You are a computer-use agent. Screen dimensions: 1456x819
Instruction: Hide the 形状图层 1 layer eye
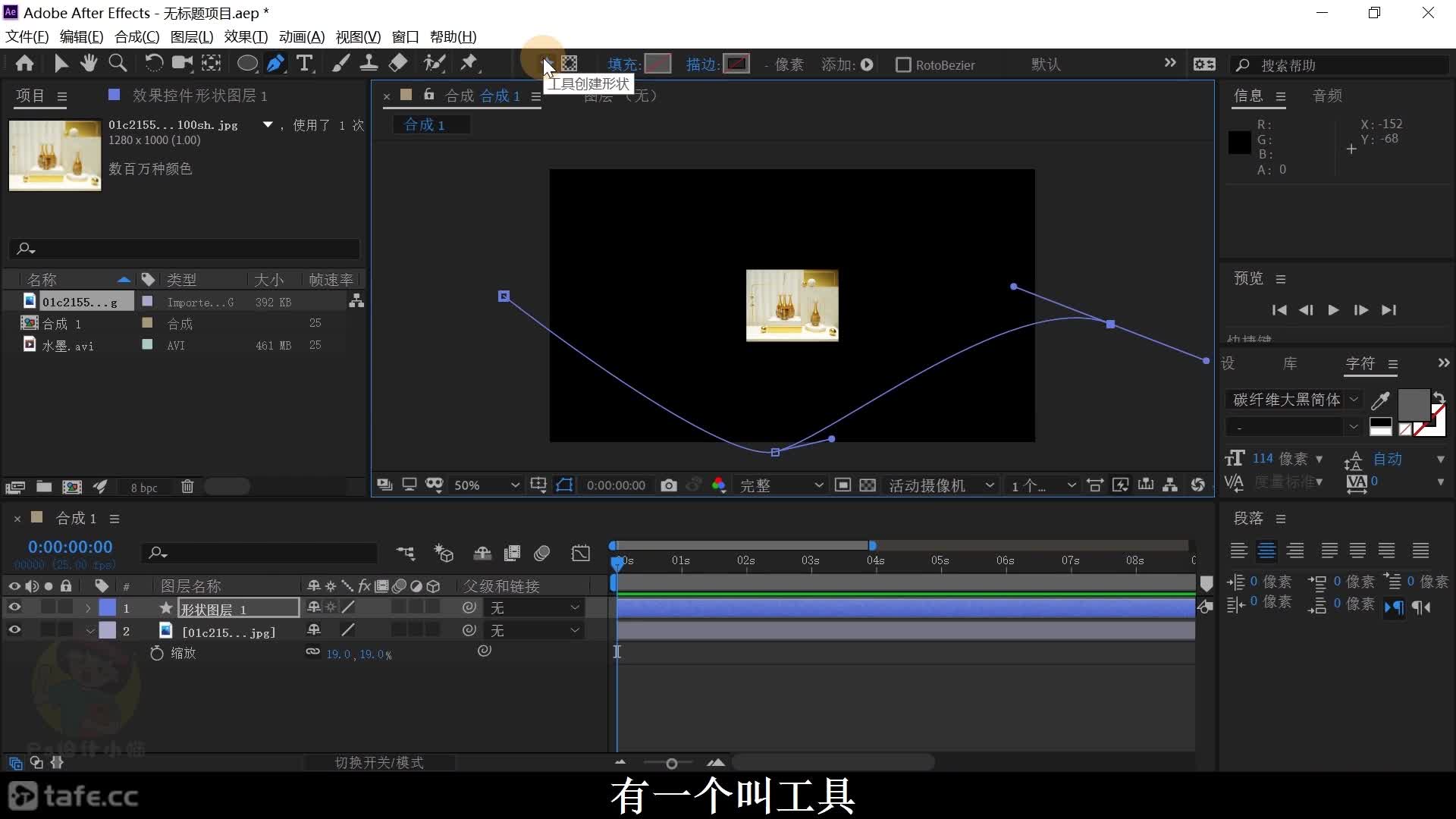(14, 607)
